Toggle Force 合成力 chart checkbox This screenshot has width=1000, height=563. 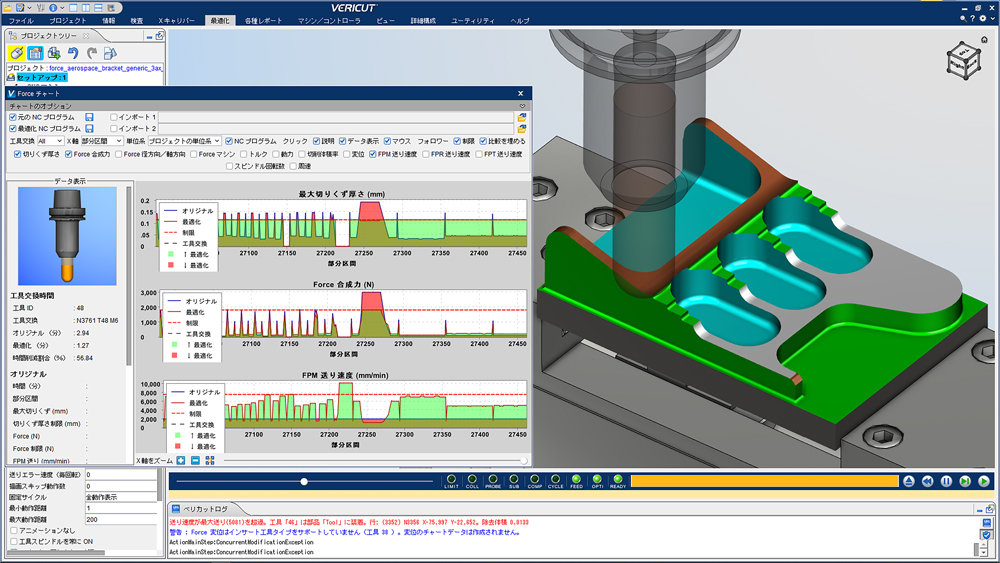[68, 154]
